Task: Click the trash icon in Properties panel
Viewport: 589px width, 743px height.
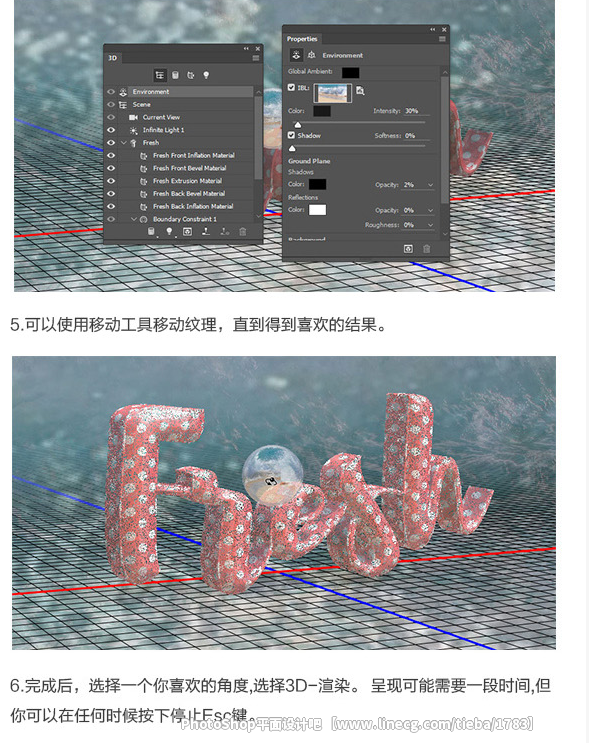Action: pos(426,249)
